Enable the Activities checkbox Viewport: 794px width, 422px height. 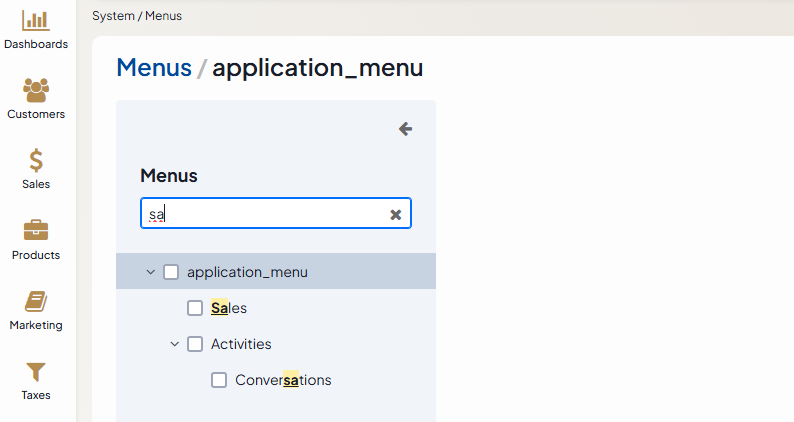point(195,344)
